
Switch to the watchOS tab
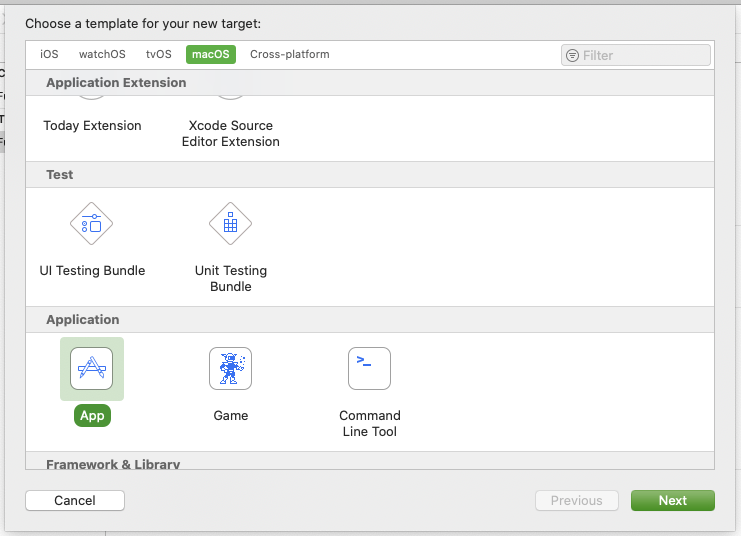click(102, 54)
